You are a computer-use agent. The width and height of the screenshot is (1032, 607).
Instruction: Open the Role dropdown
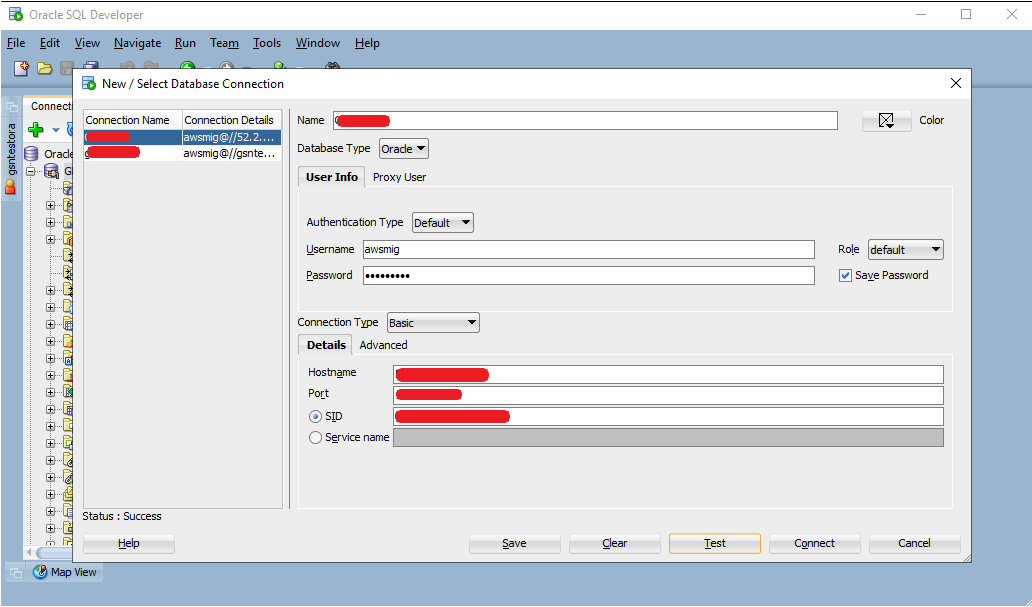click(x=906, y=250)
